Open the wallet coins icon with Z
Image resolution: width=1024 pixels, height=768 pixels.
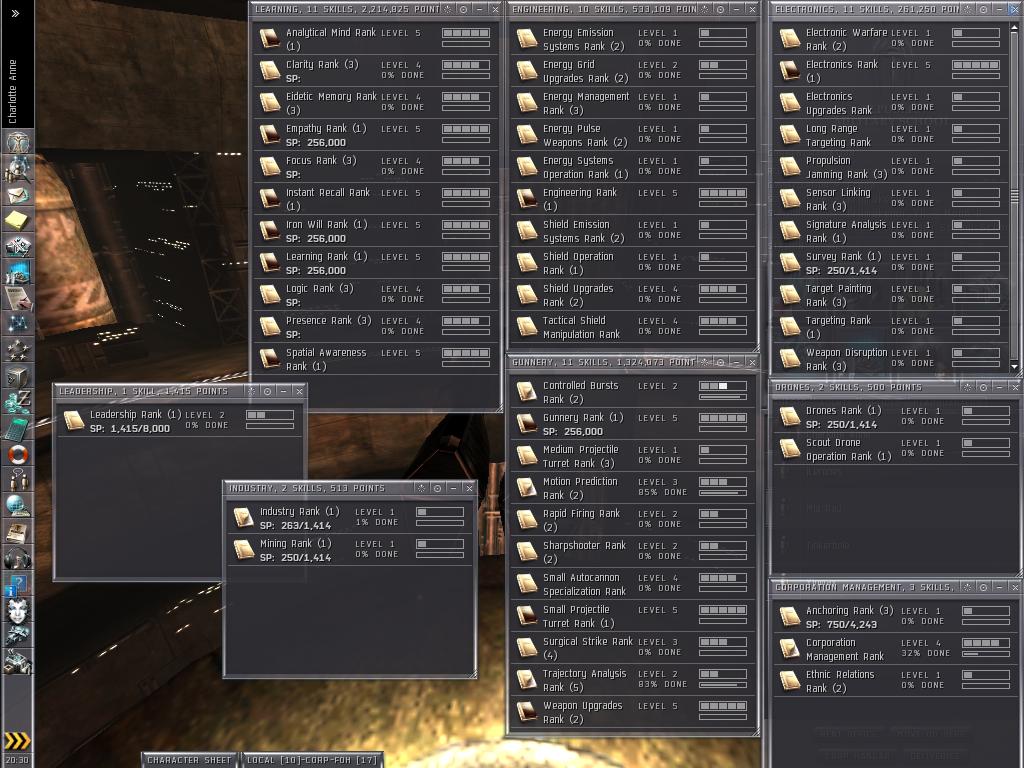coord(18,402)
